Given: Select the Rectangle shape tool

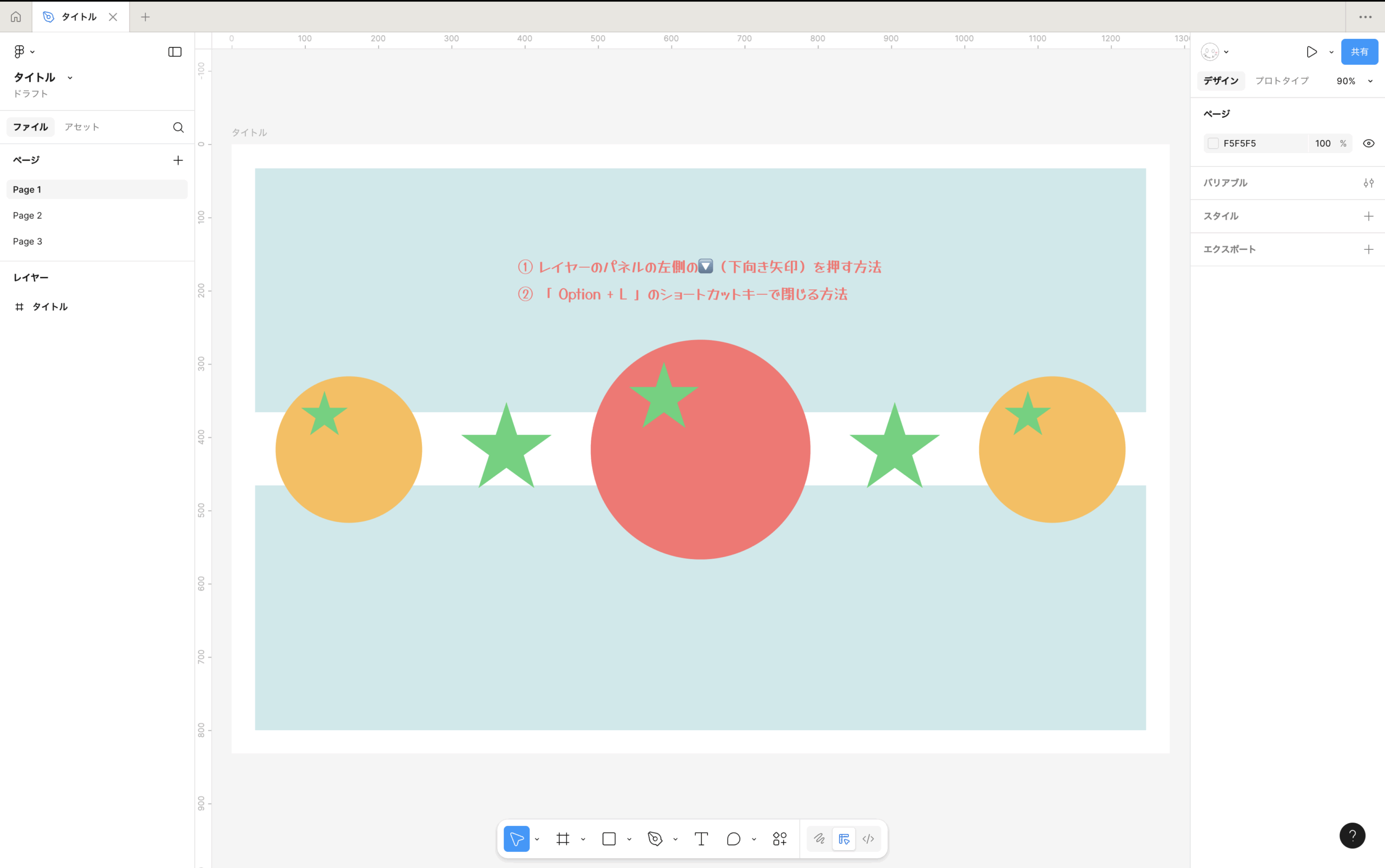Looking at the screenshot, I should point(609,839).
